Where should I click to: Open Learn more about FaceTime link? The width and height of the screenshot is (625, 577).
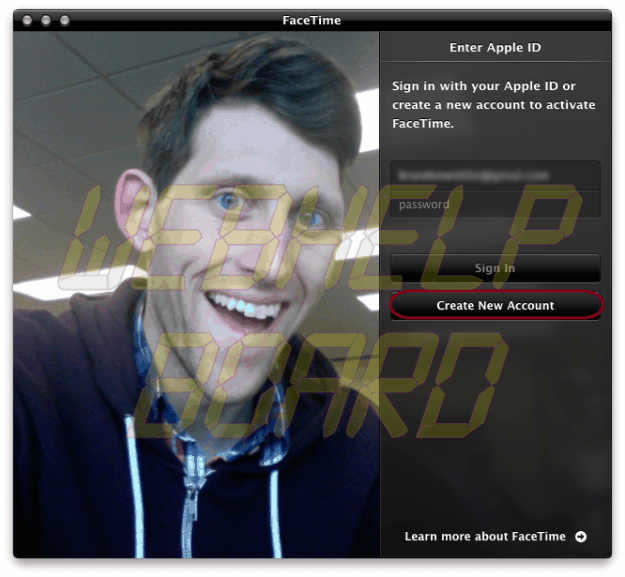coord(485,536)
